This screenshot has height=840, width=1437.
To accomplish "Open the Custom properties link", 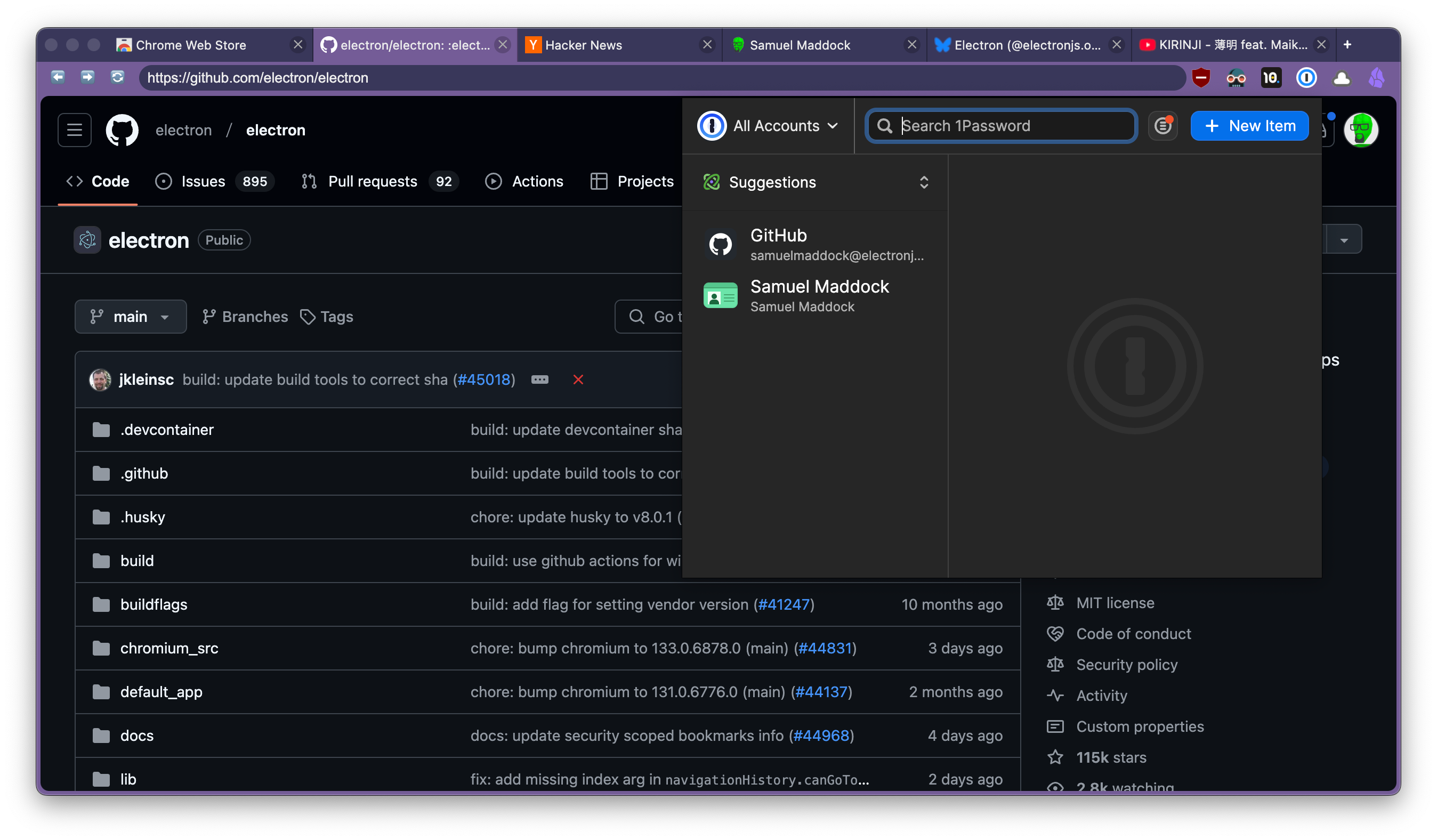I will (x=1140, y=726).
